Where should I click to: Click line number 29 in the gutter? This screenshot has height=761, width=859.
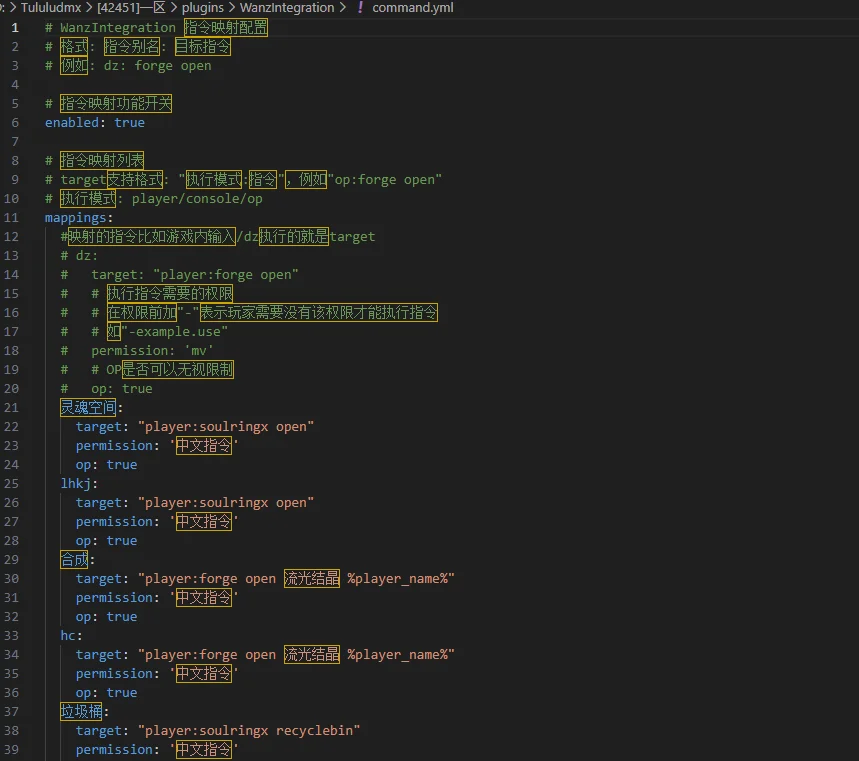click(11, 559)
